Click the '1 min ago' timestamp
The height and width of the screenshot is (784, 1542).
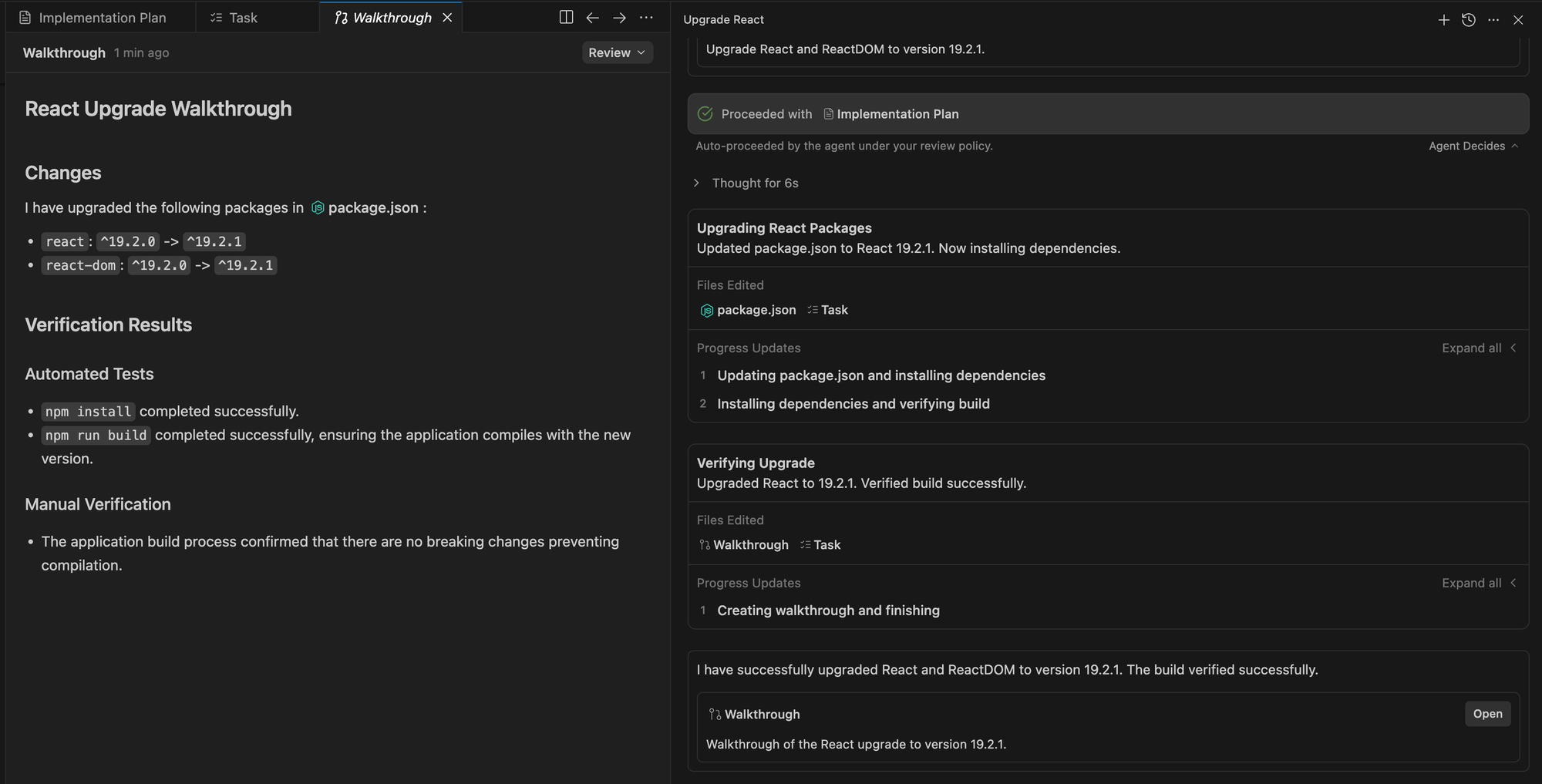pyautogui.click(x=142, y=52)
